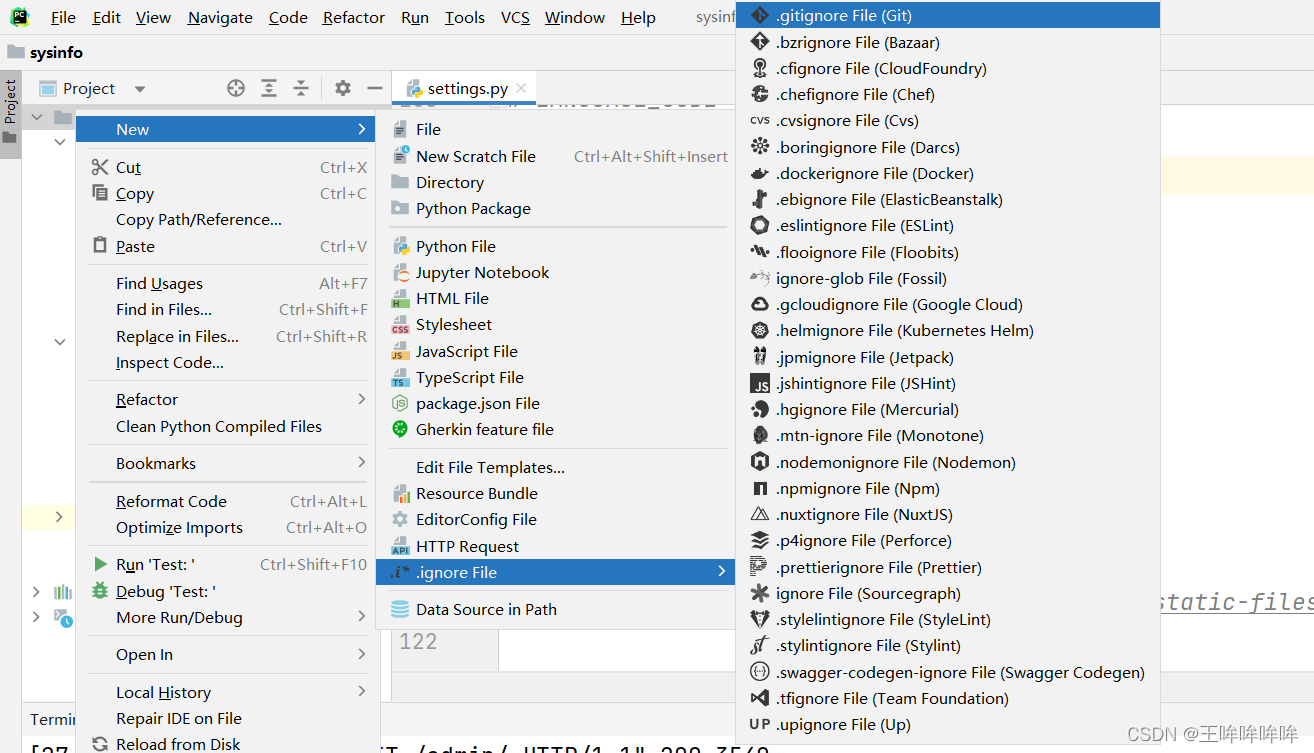Click the Python File icon
This screenshot has height=753, width=1314.
400,246
